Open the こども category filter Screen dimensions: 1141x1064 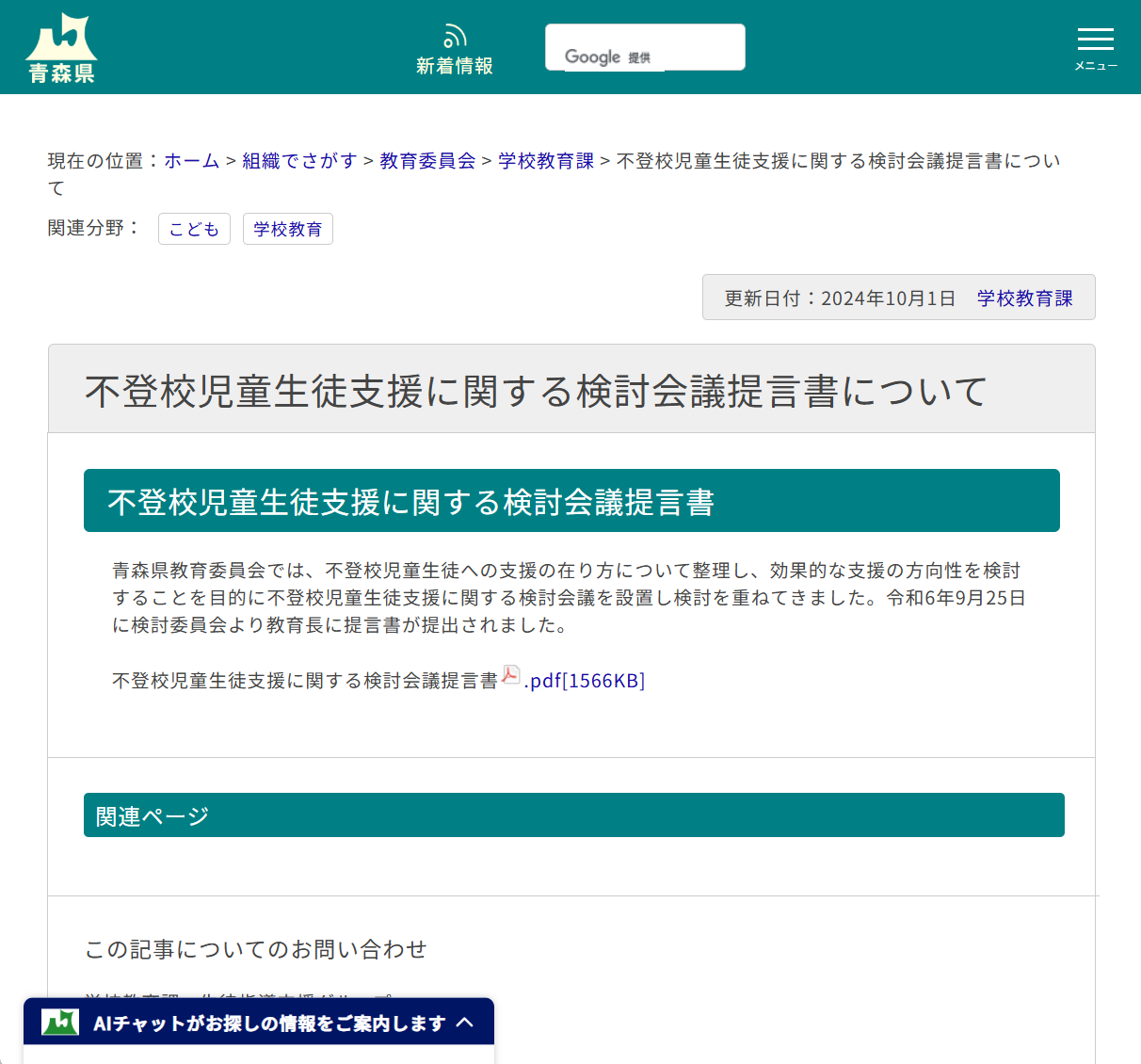coord(194,228)
